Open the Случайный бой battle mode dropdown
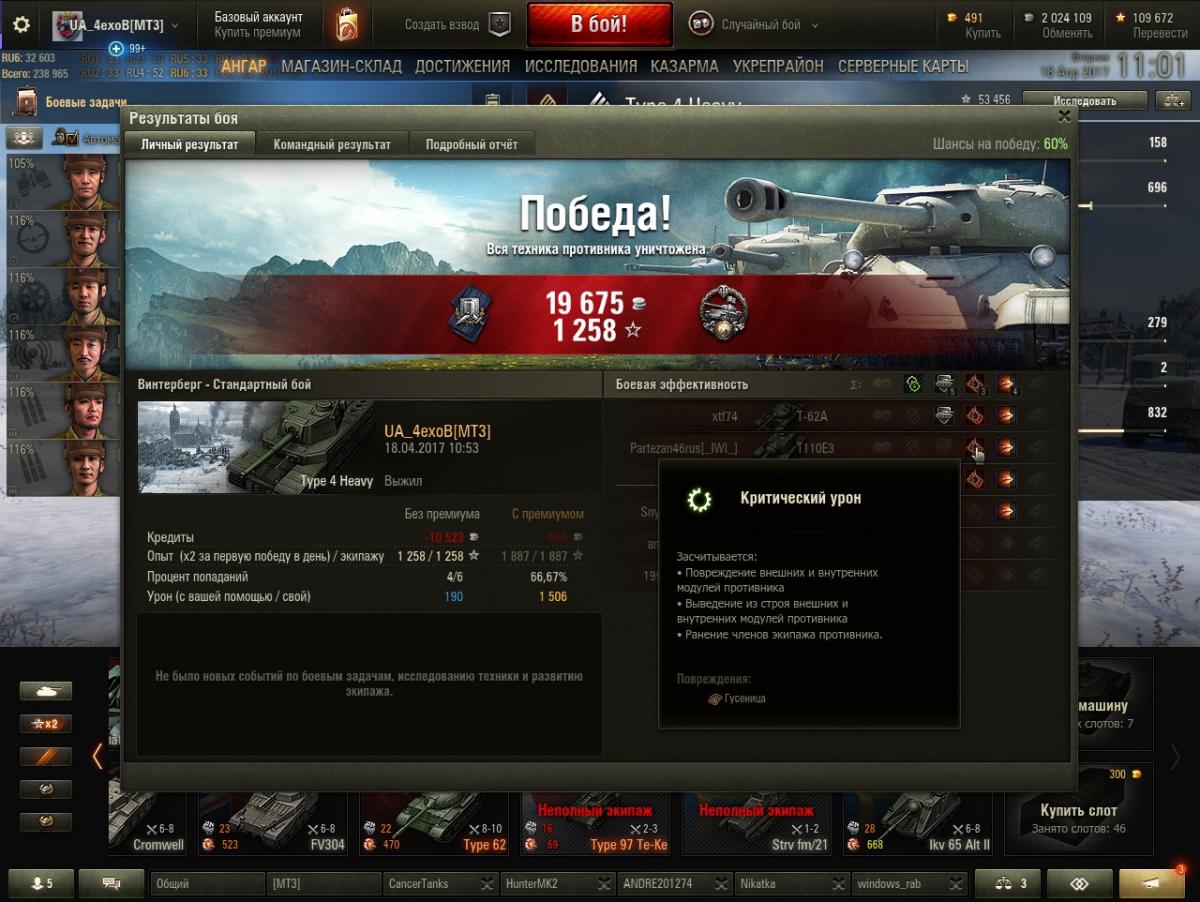 click(x=754, y=25)
